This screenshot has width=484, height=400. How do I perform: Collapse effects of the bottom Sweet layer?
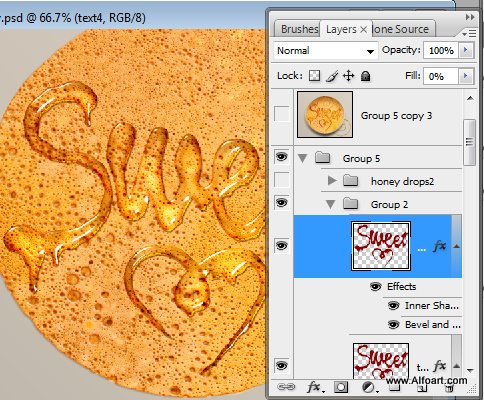[457, 366]
